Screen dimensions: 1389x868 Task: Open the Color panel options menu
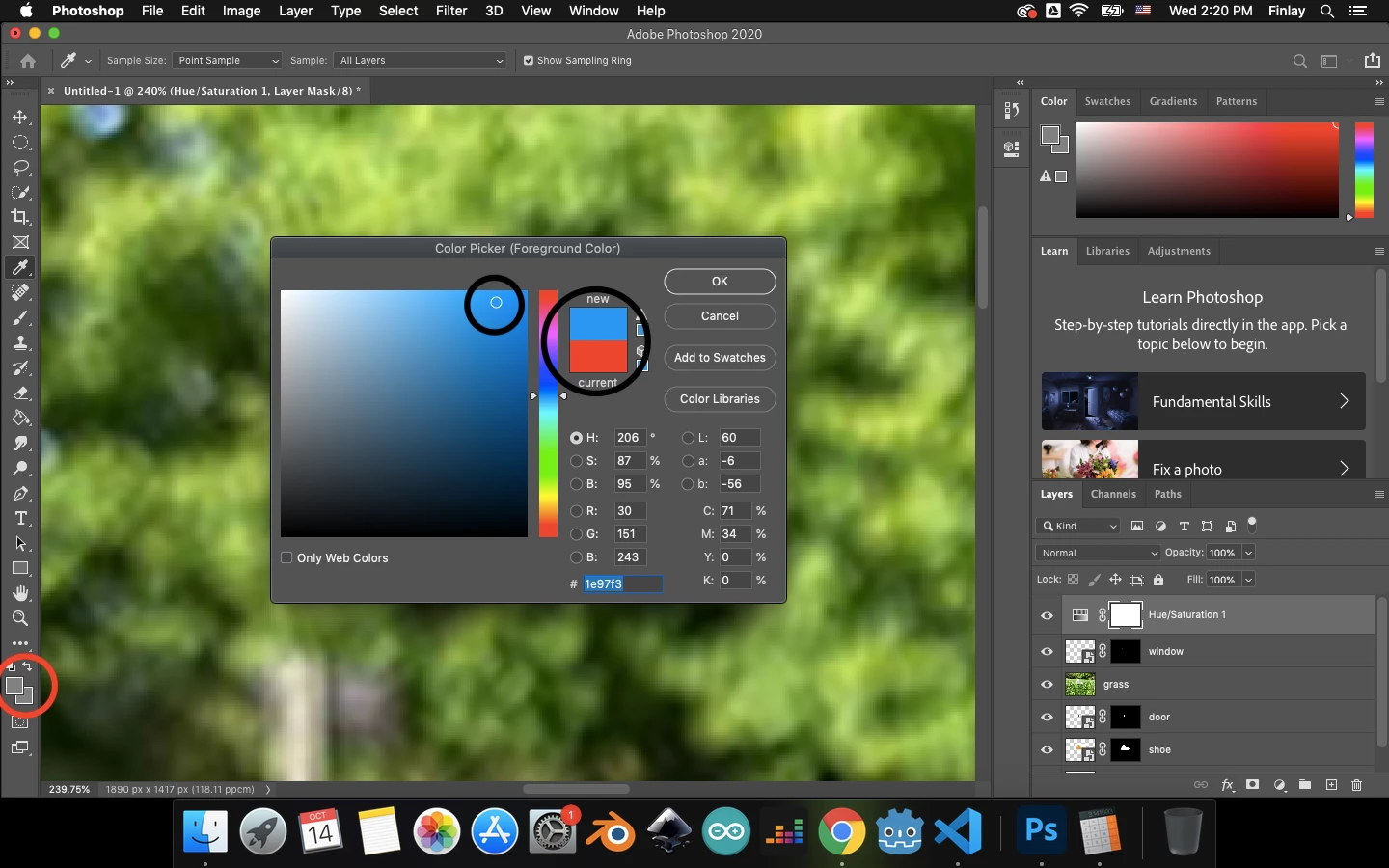coord(1378,101)
